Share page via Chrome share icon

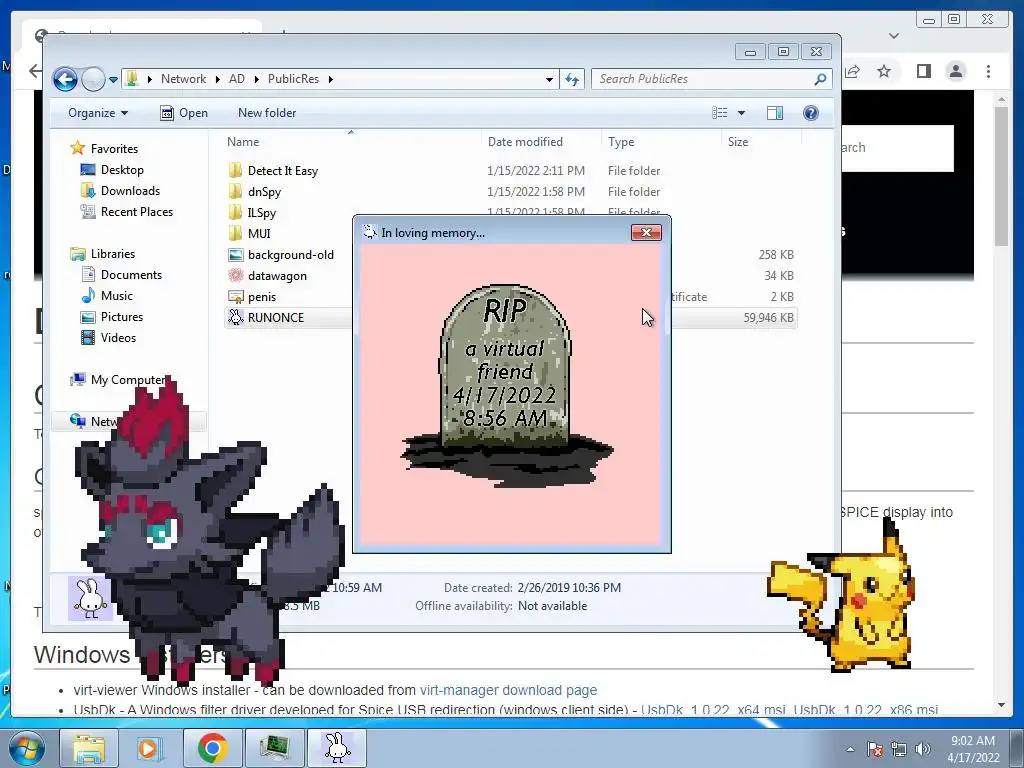[x=852, y=71]
